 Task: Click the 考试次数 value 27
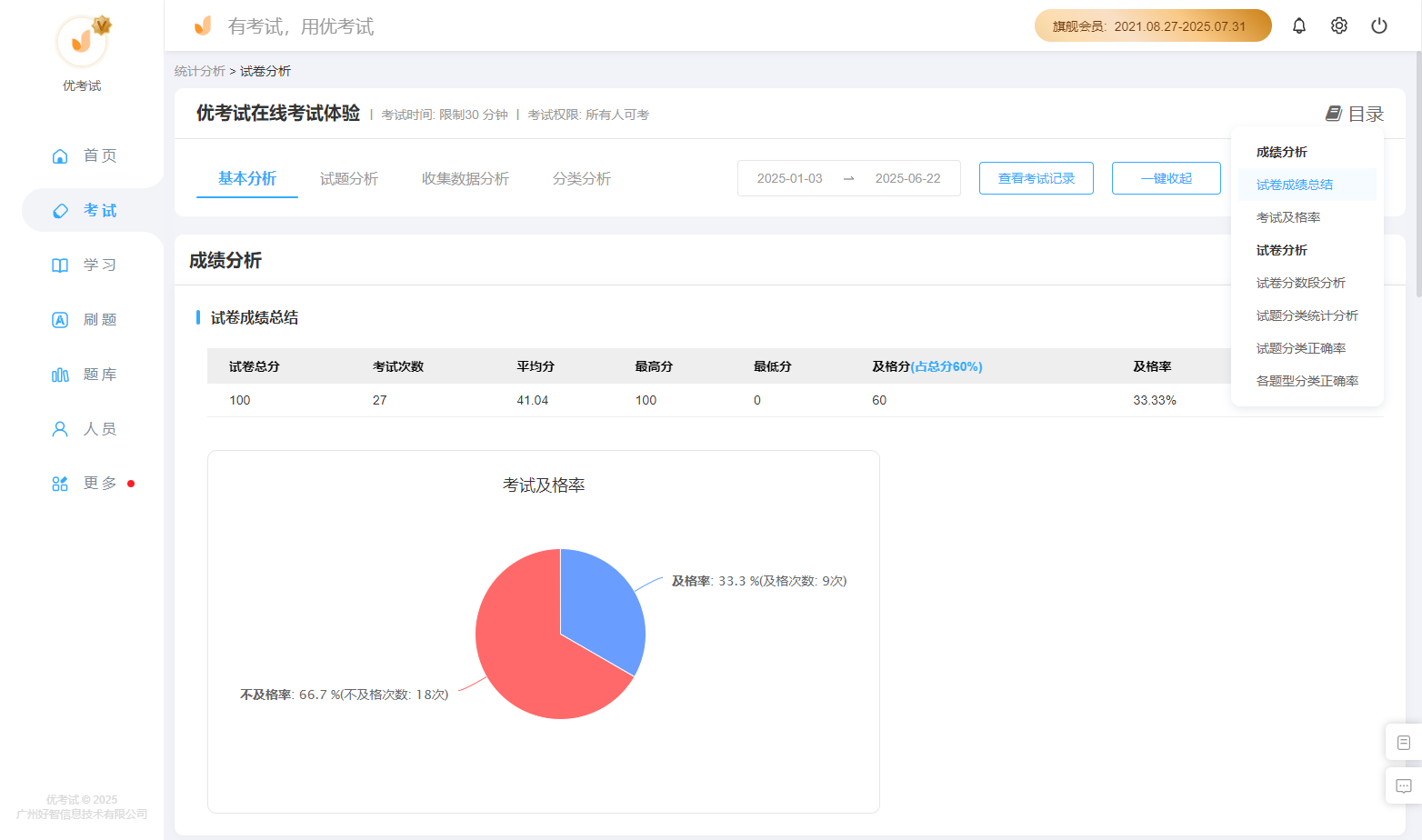(380, 400)
